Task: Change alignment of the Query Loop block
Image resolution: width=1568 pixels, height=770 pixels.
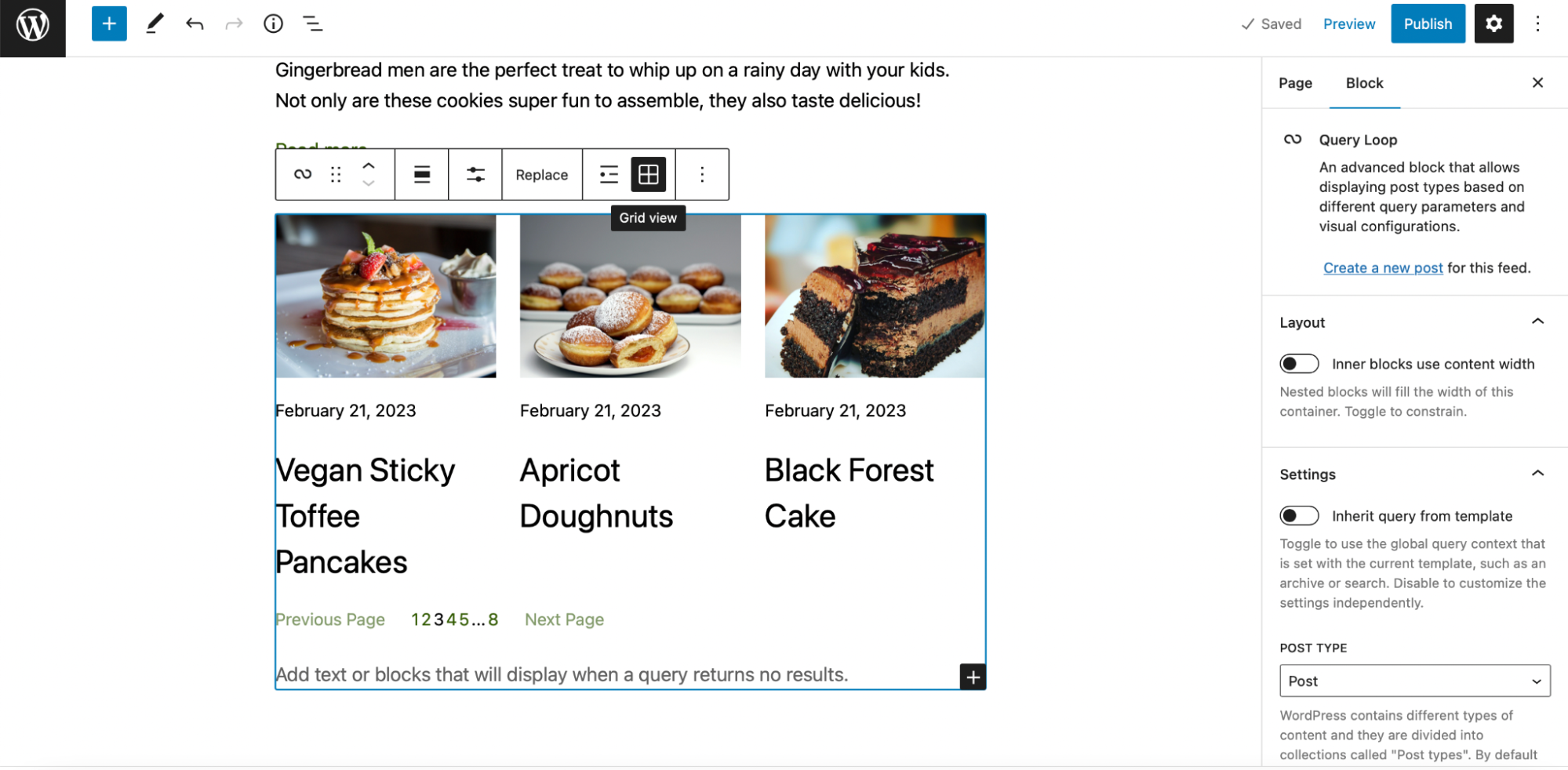Action: coord(422,174)
